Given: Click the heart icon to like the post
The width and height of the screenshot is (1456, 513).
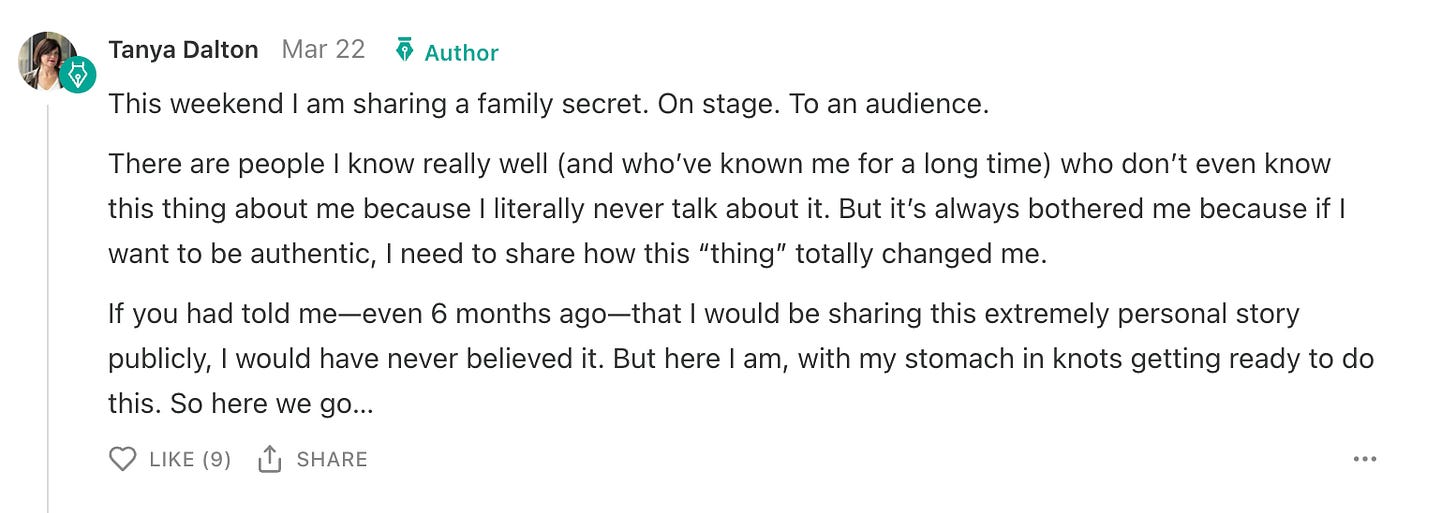Looking at the screenshot, I should (x=122, y=459).
